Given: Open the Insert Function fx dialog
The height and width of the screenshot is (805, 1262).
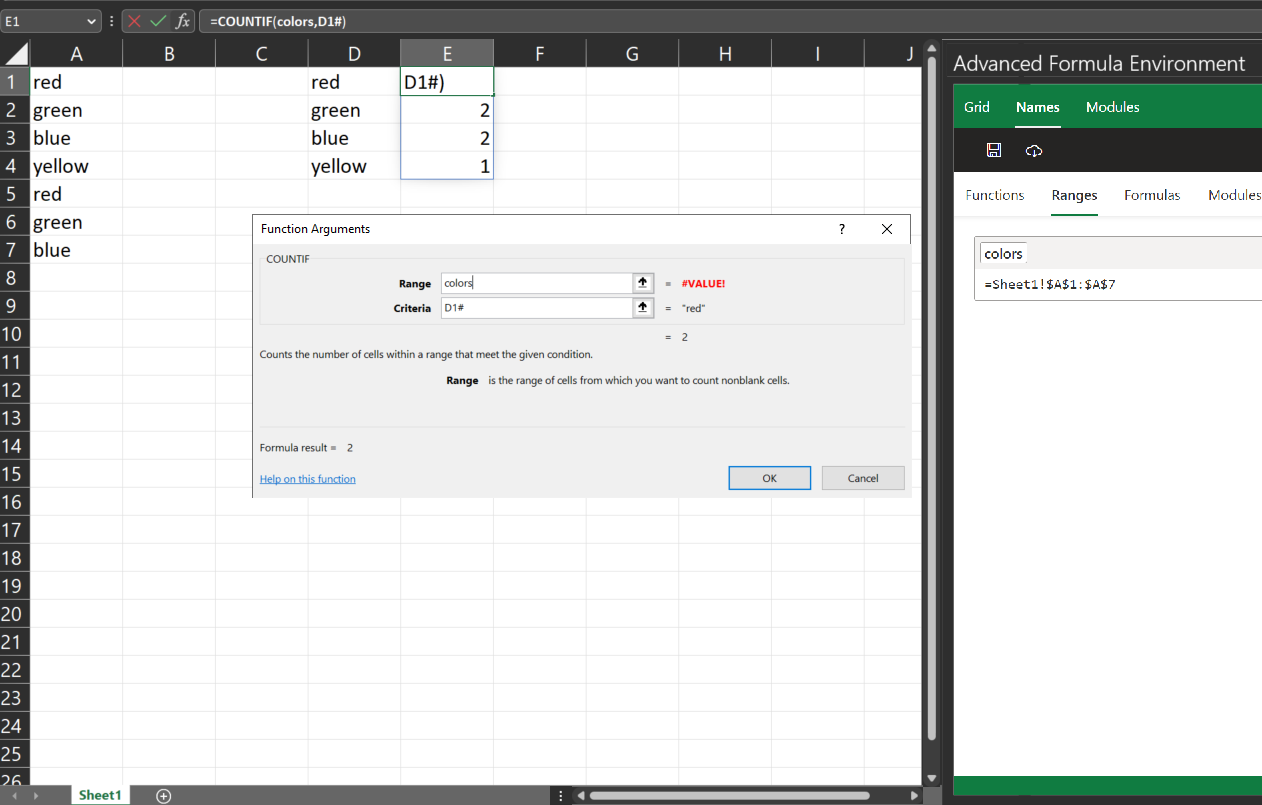Looking at the screenshot, I should (x=184, y=20).
